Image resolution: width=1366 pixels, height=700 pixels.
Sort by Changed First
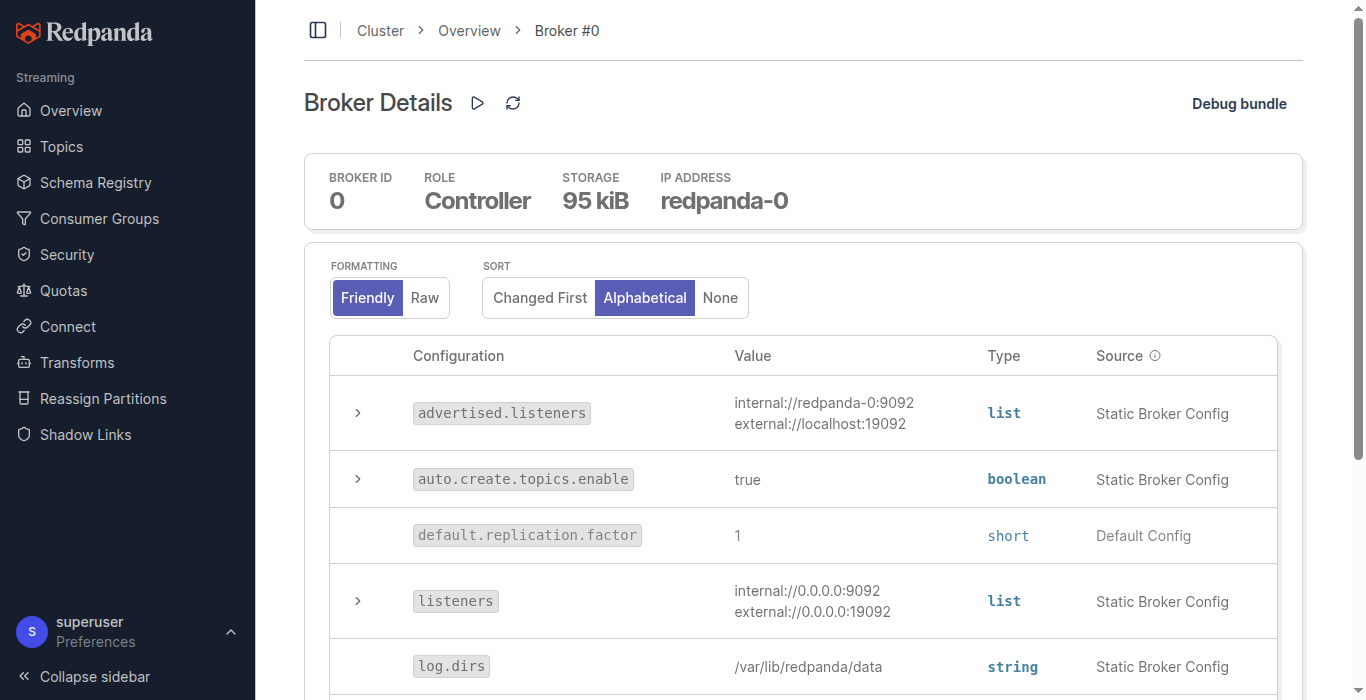(540, 298)
